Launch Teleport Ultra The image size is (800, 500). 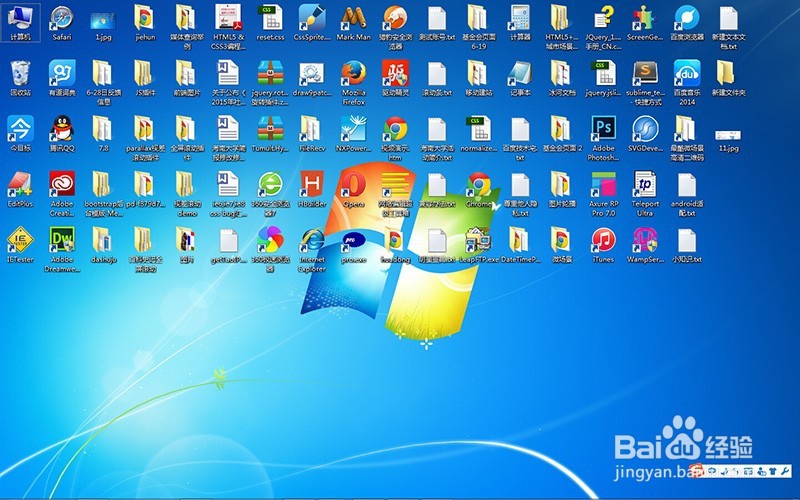pos(645,194)
